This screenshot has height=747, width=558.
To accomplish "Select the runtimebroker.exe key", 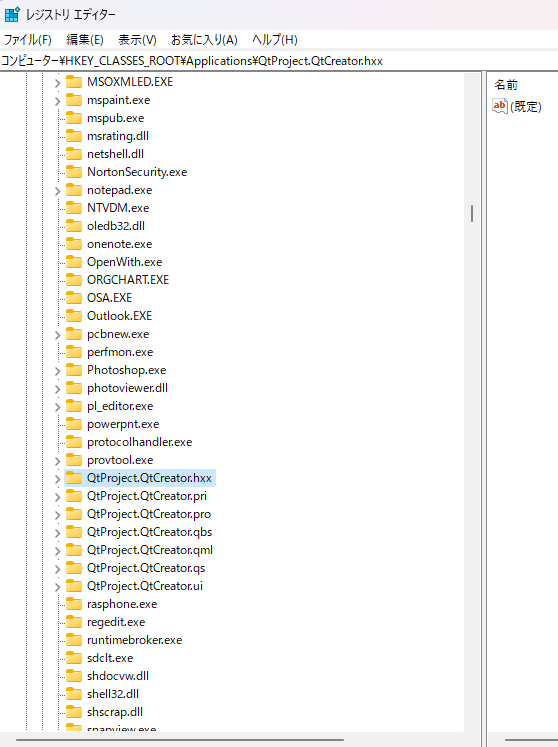I will tap(134, 640).
